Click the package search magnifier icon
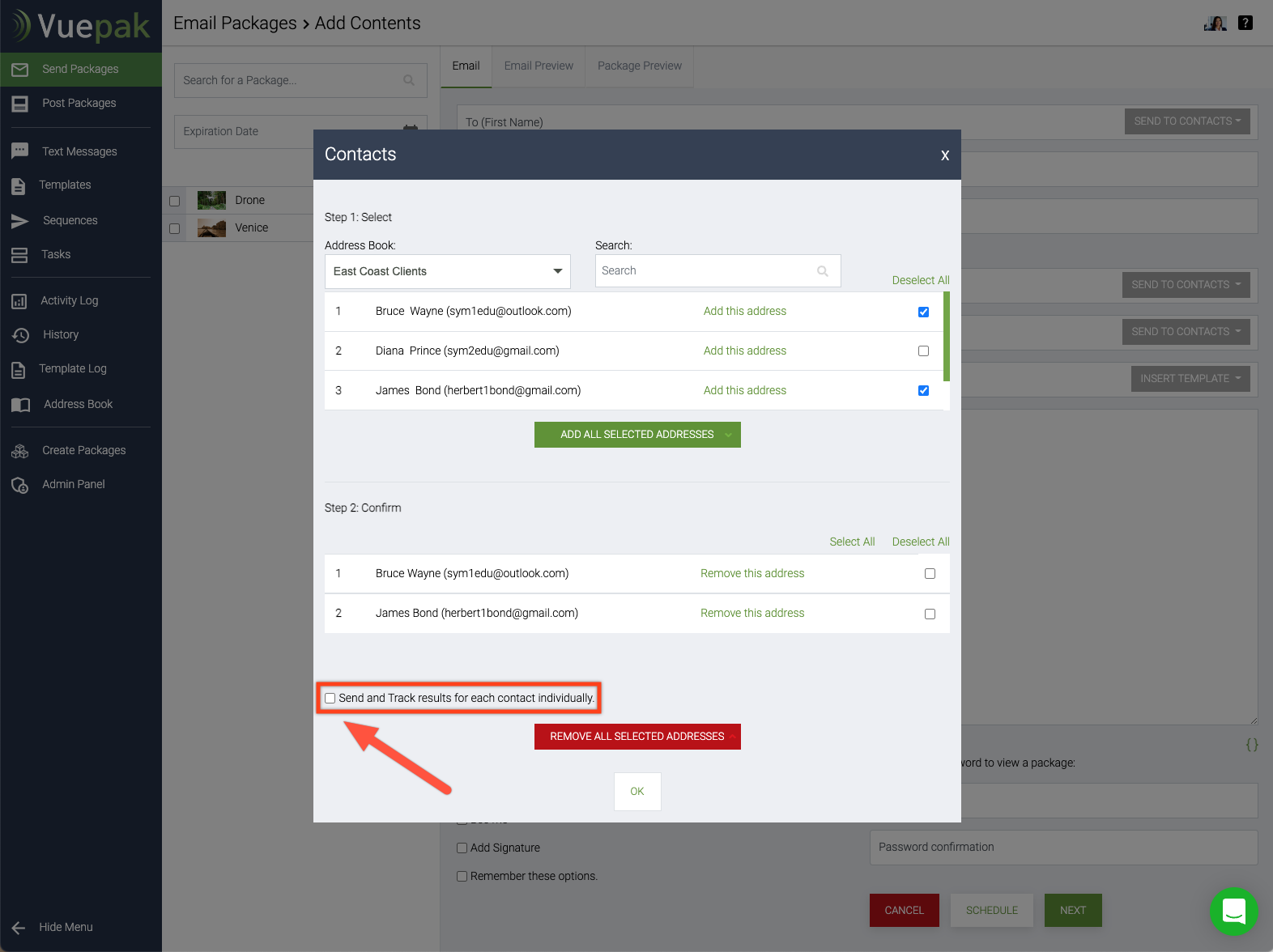Image resolution: width=1273 pixels, height=952 pixels. 409,80
